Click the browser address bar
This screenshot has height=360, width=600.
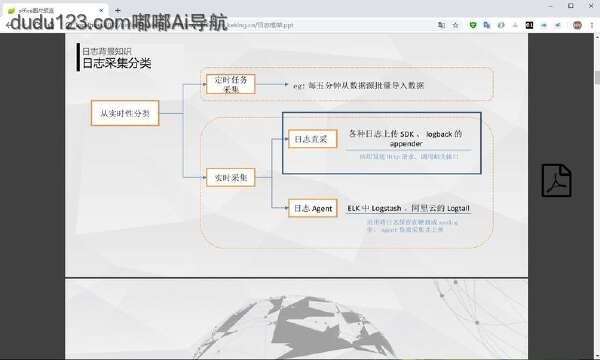(268, 25)
